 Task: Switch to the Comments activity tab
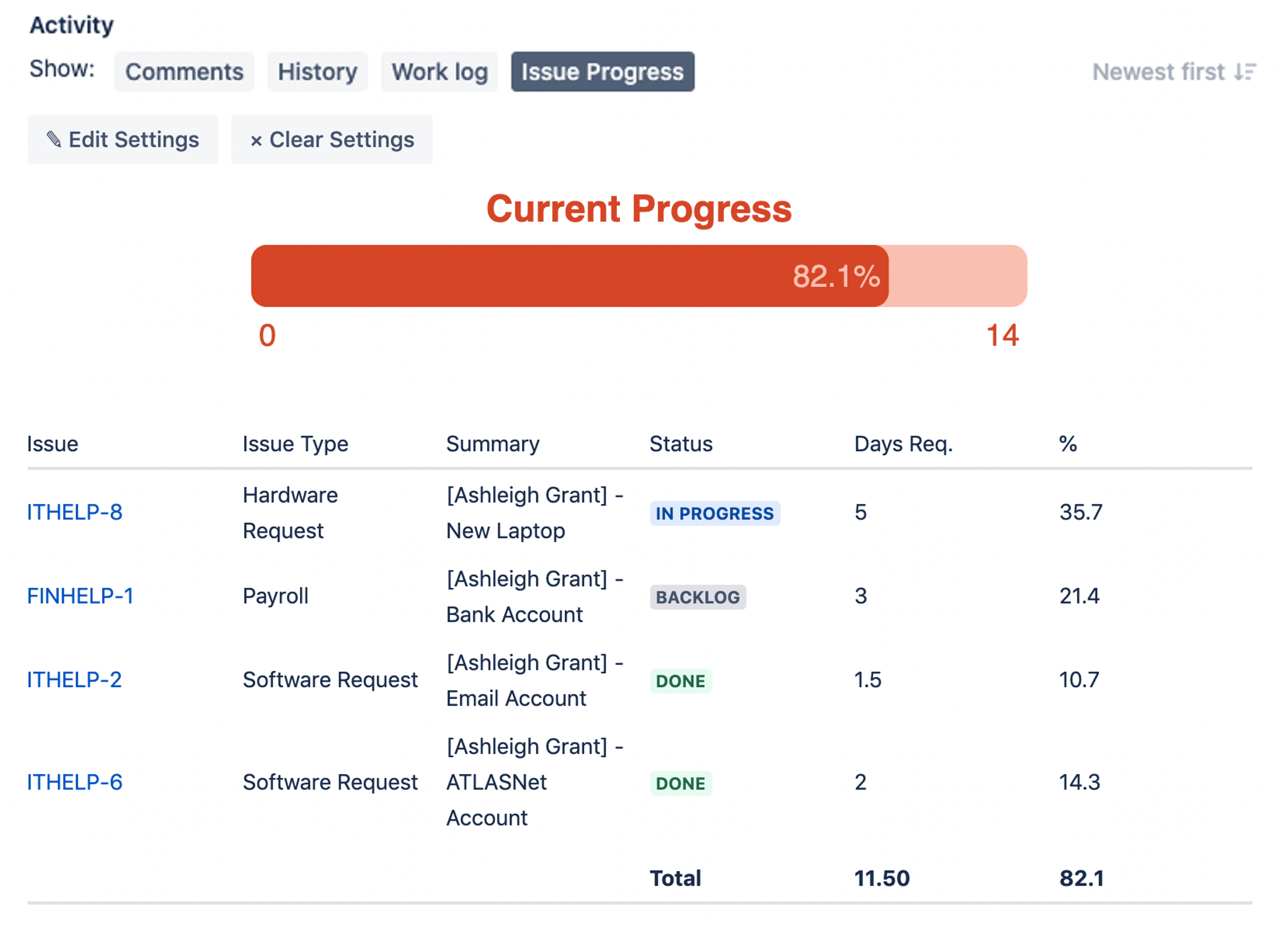click(184, 72)
